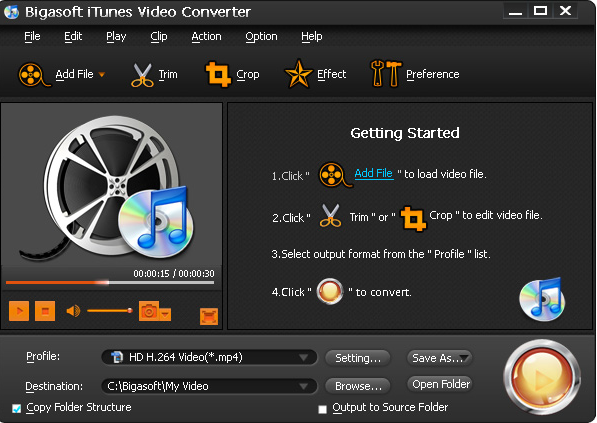Open the Clip menu
The width and height of the screenshot is (597, 423).
coord(159,37)
